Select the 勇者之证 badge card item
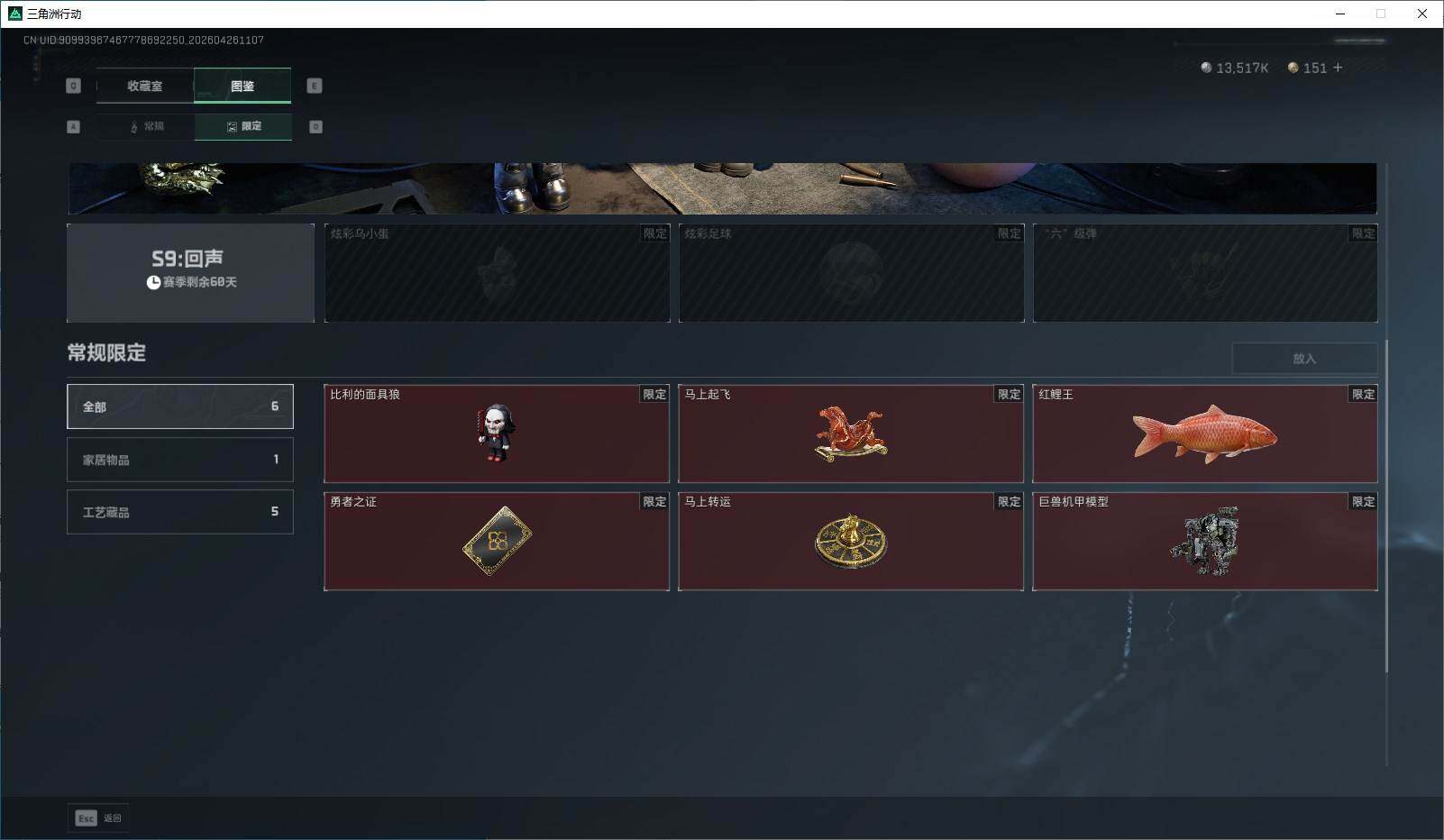This screenshot has height=840, width=1444. pyautogui.click(x=497, y=541)
